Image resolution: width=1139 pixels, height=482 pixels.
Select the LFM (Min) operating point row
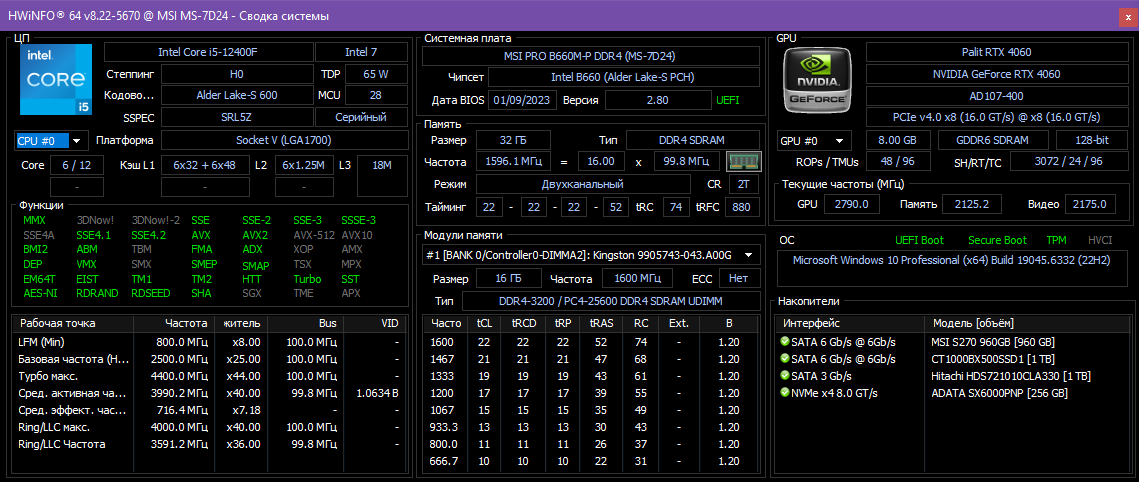(211, 342)
